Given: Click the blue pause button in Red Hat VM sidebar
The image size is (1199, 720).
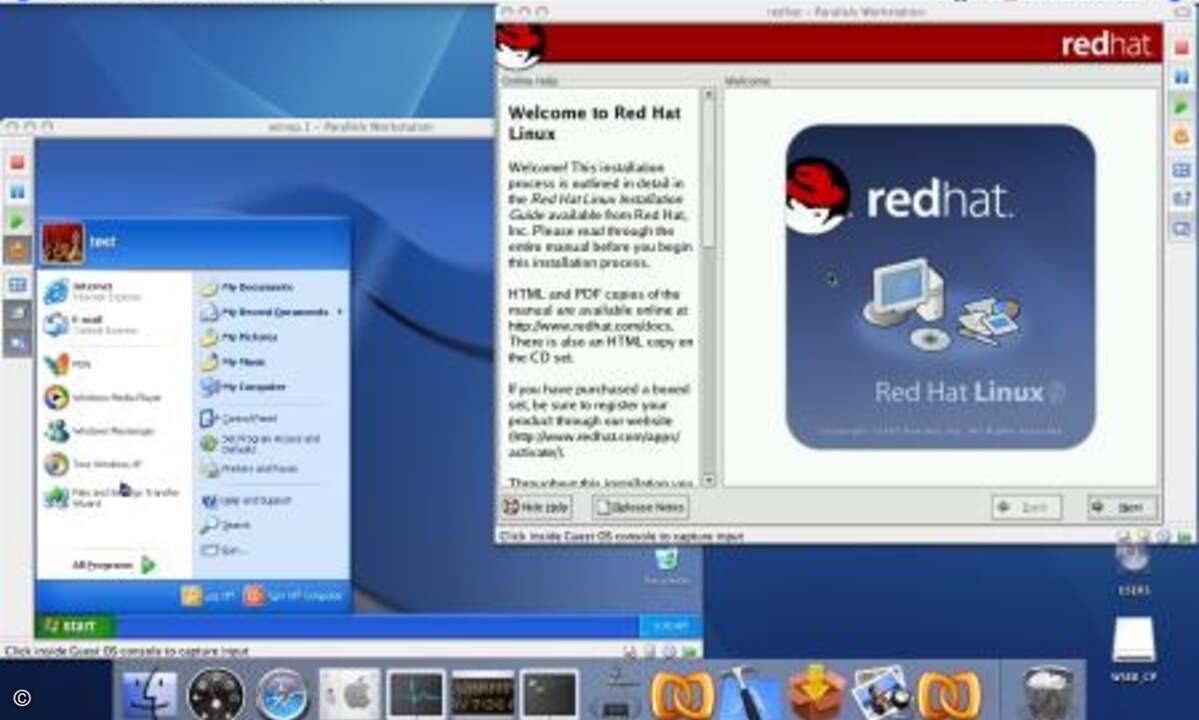Looking at the screenshot, I should (1181, 77).
